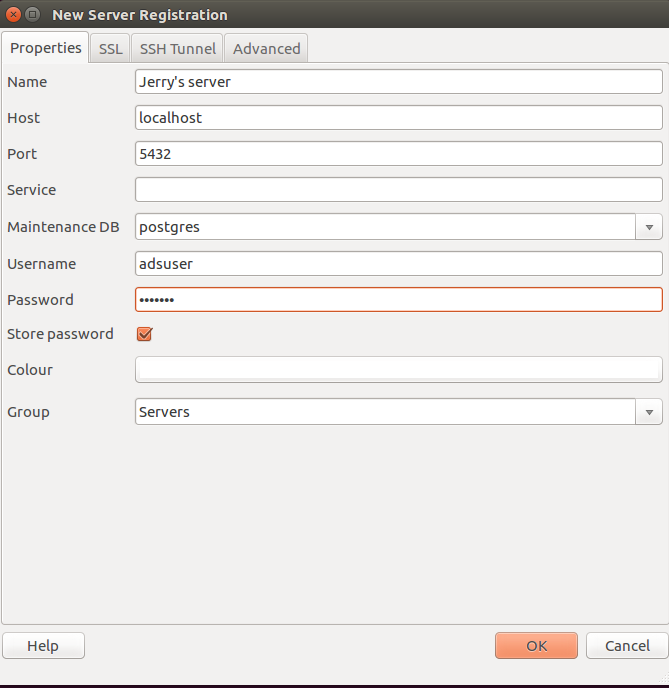Focus the Password field
This screenshot has width=669, height=688.
(x=399, y=300)
